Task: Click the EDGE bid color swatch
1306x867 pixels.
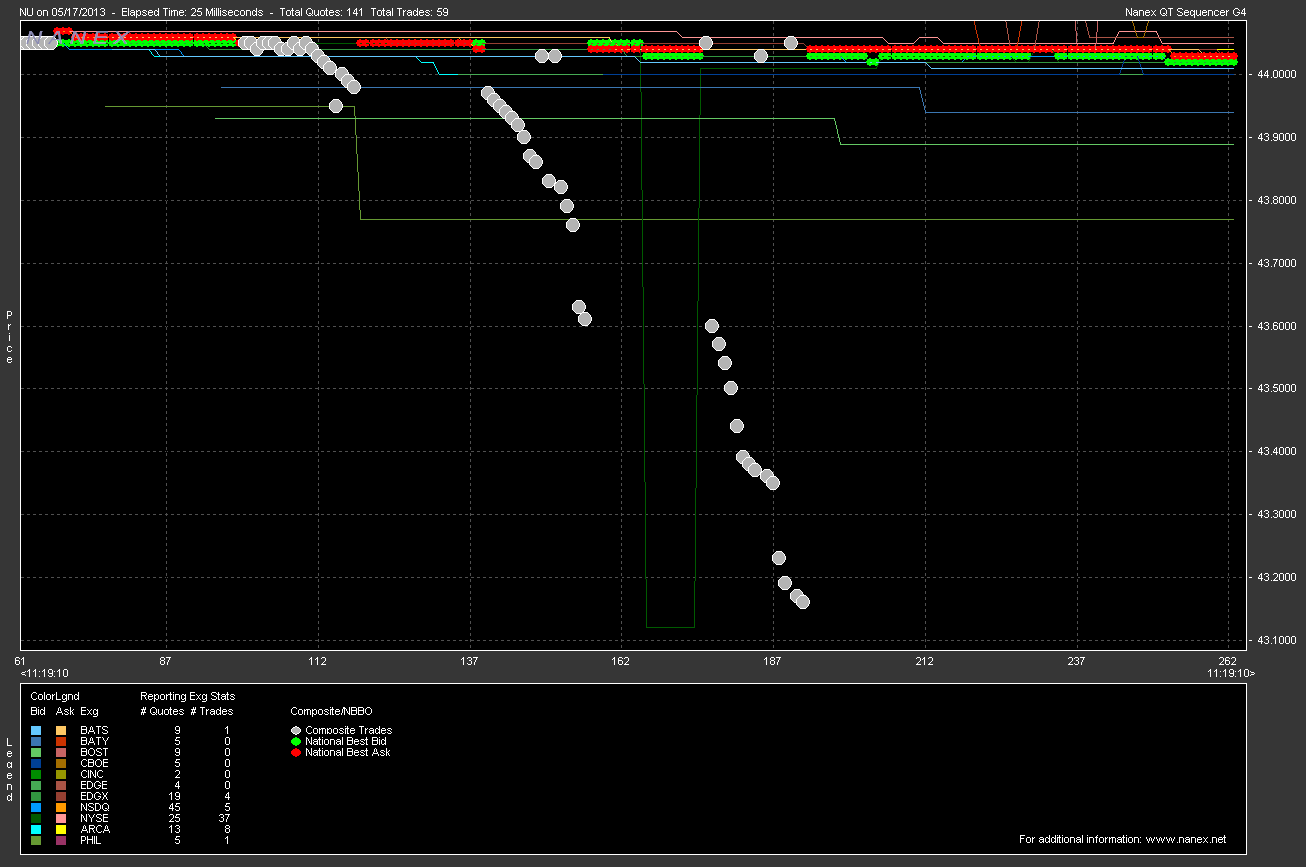Action: coord(36,786)
